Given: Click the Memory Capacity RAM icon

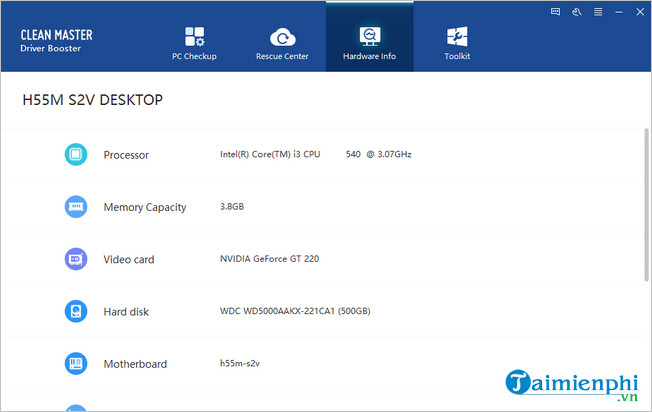Looking at the screenshot, I should (75, 207).
